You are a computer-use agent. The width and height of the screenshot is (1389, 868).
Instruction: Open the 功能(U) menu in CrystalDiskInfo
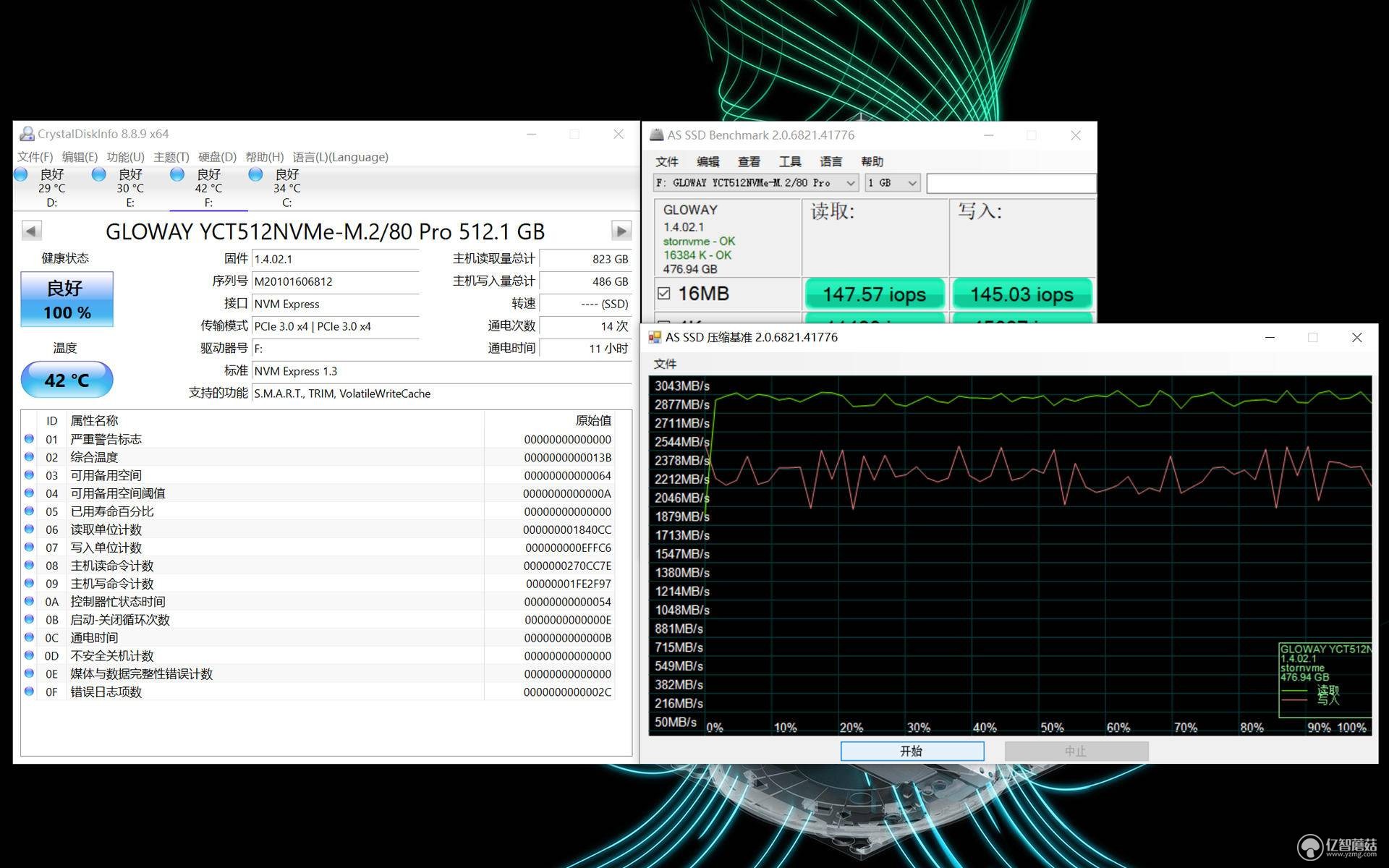125,157
